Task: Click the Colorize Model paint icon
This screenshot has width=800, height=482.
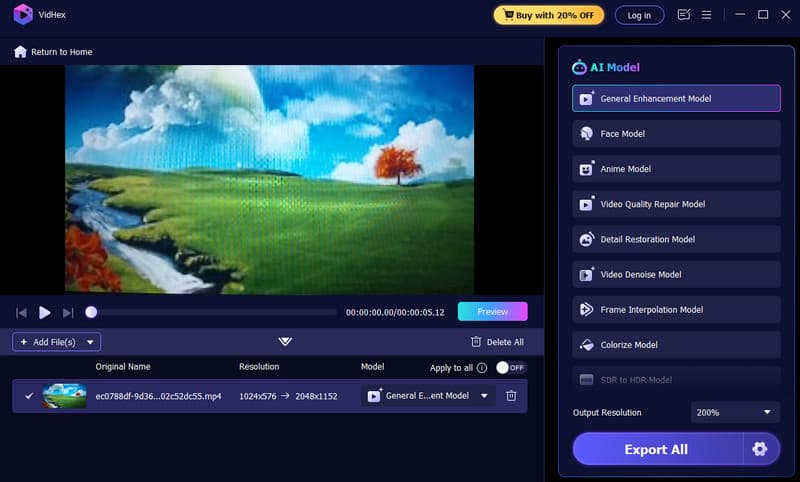Action: click(586, 345)
